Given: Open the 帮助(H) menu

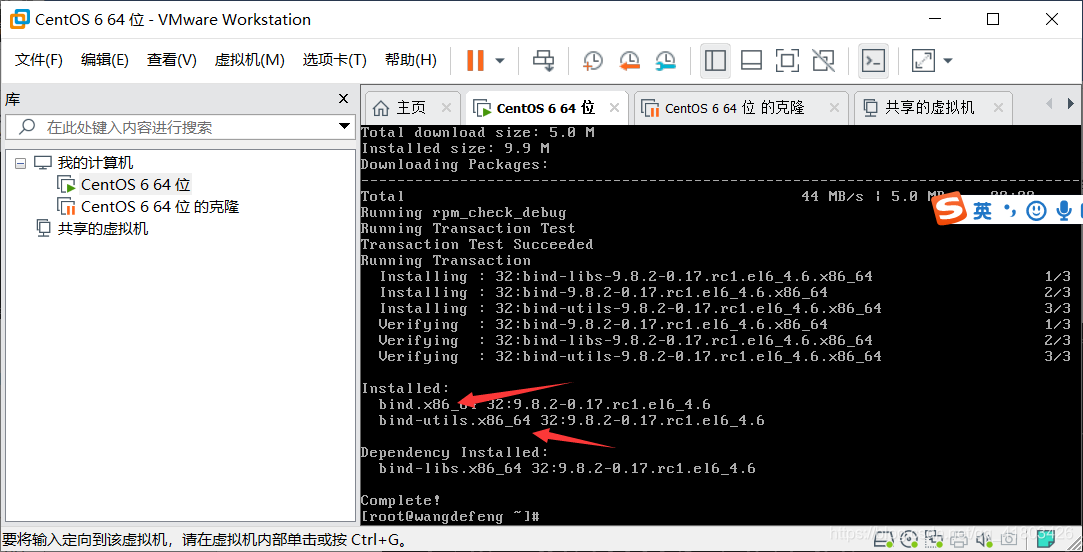Looking at the screenshot, I should 410,60.
